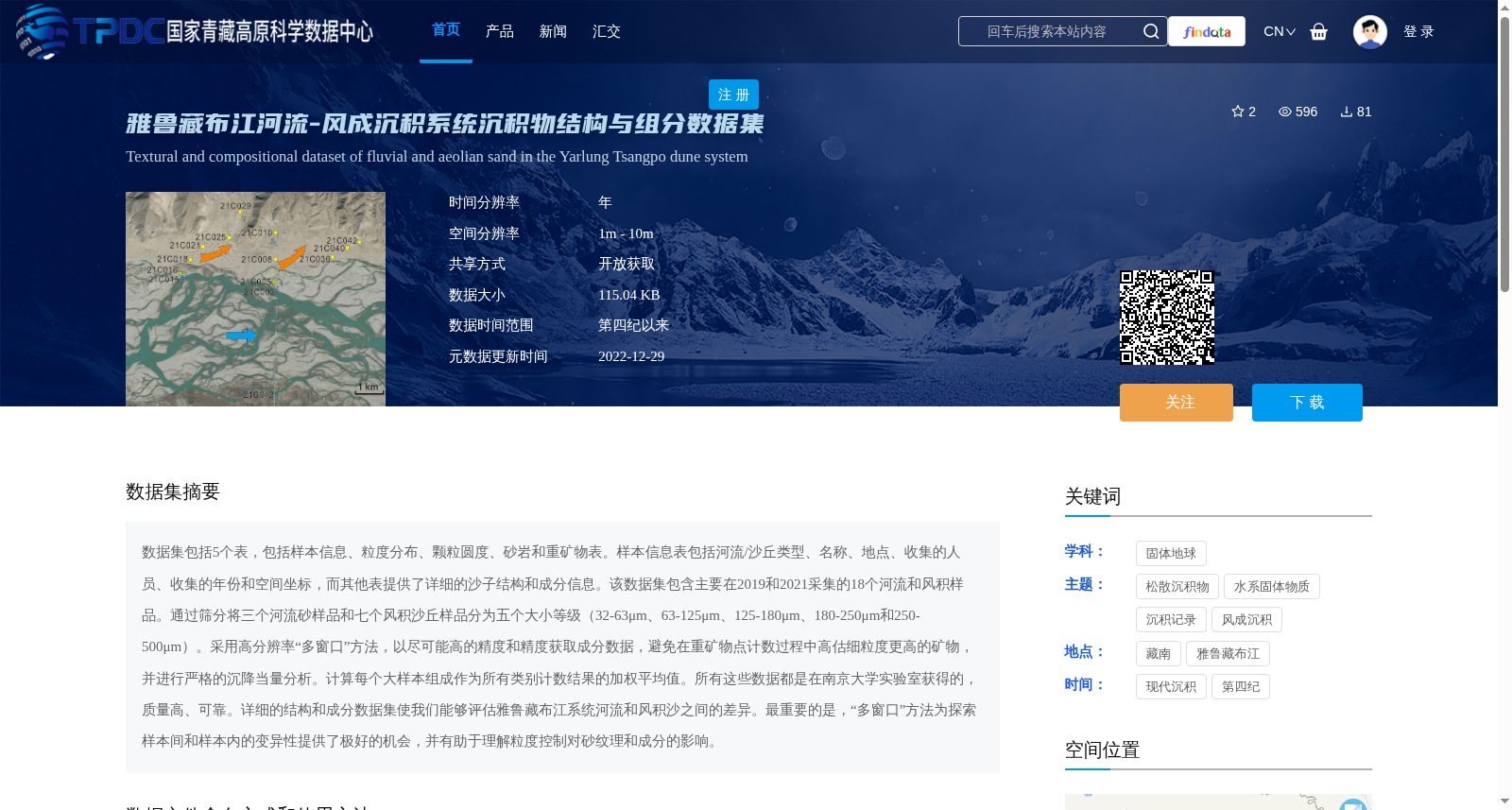1512x810 pixels.
Task: Open the shopping basket icon
Action: (1318, 31)
